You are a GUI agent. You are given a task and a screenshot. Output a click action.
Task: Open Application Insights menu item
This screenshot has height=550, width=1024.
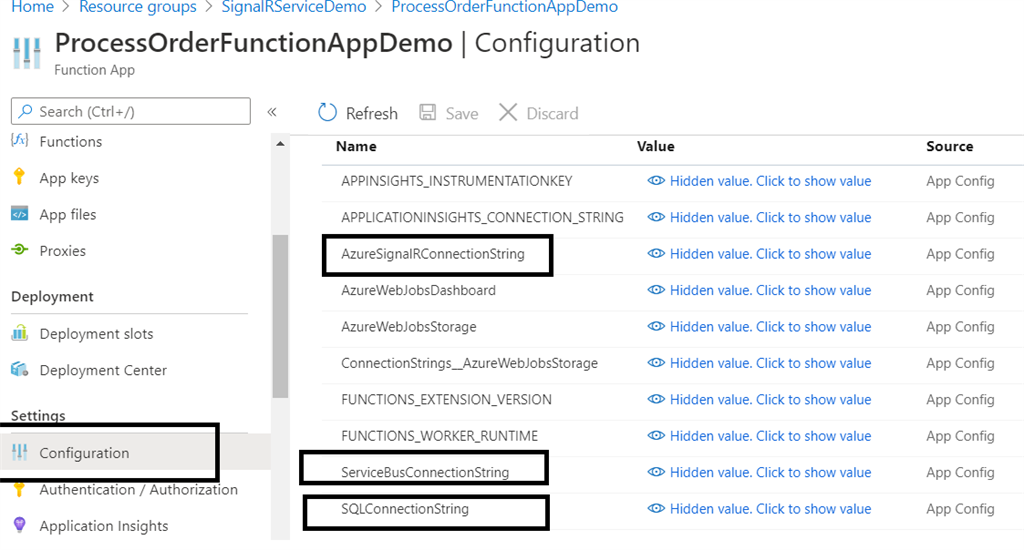(x=103, y=526)
